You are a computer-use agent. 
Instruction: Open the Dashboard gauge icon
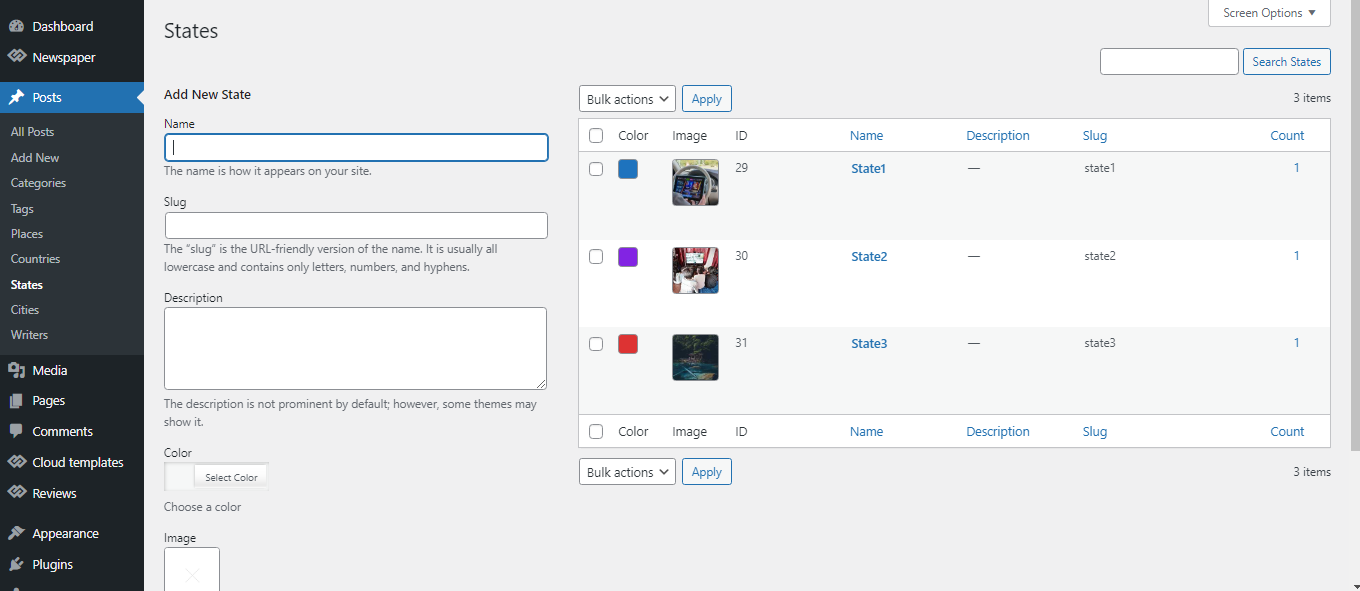click(16, 26)
